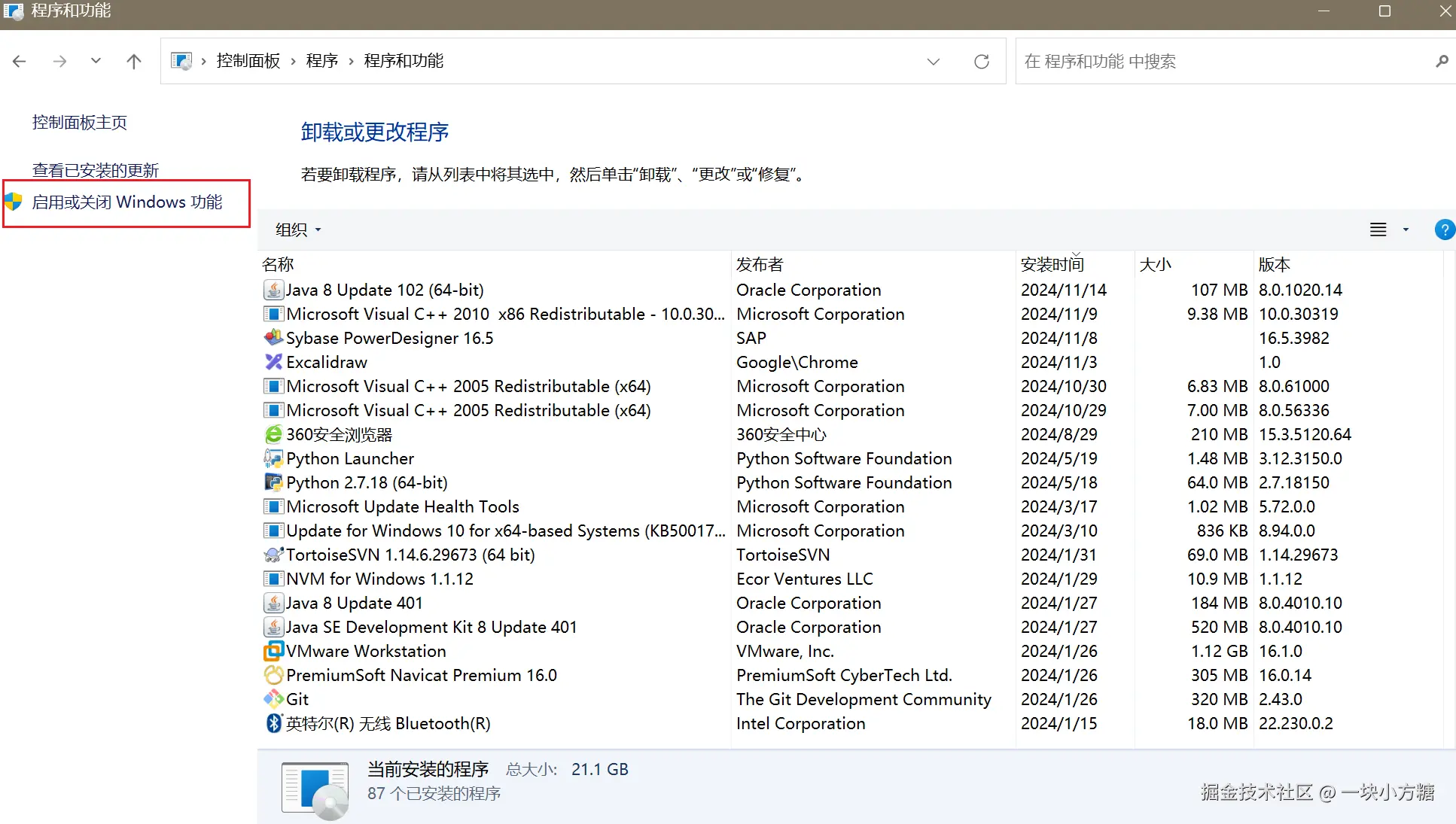Click the change view list icon
Viewport: 1456px width, 824px height.
pos(1378,230)
